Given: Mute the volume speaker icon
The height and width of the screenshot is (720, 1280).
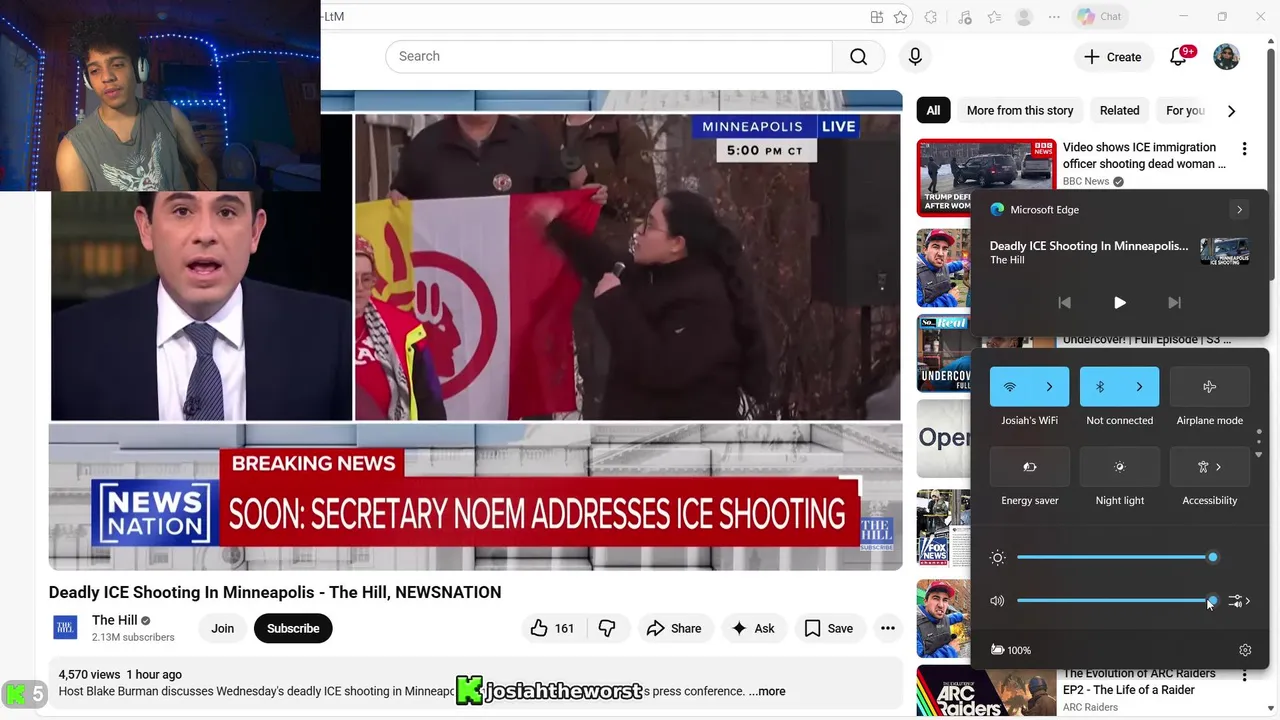Looking at the screenshot, I should 997,601.
